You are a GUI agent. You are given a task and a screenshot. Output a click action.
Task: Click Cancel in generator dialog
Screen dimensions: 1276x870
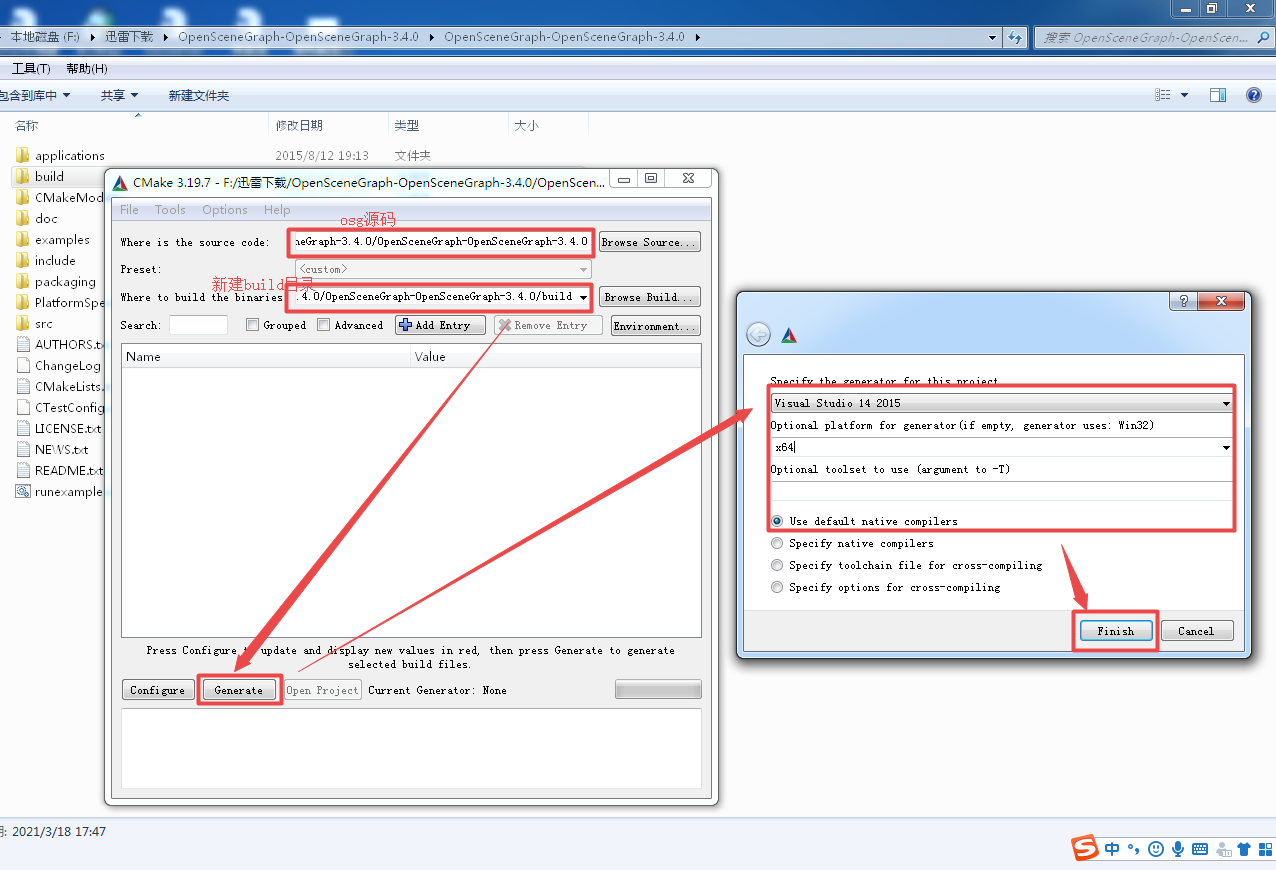(x=1196, y=631)
